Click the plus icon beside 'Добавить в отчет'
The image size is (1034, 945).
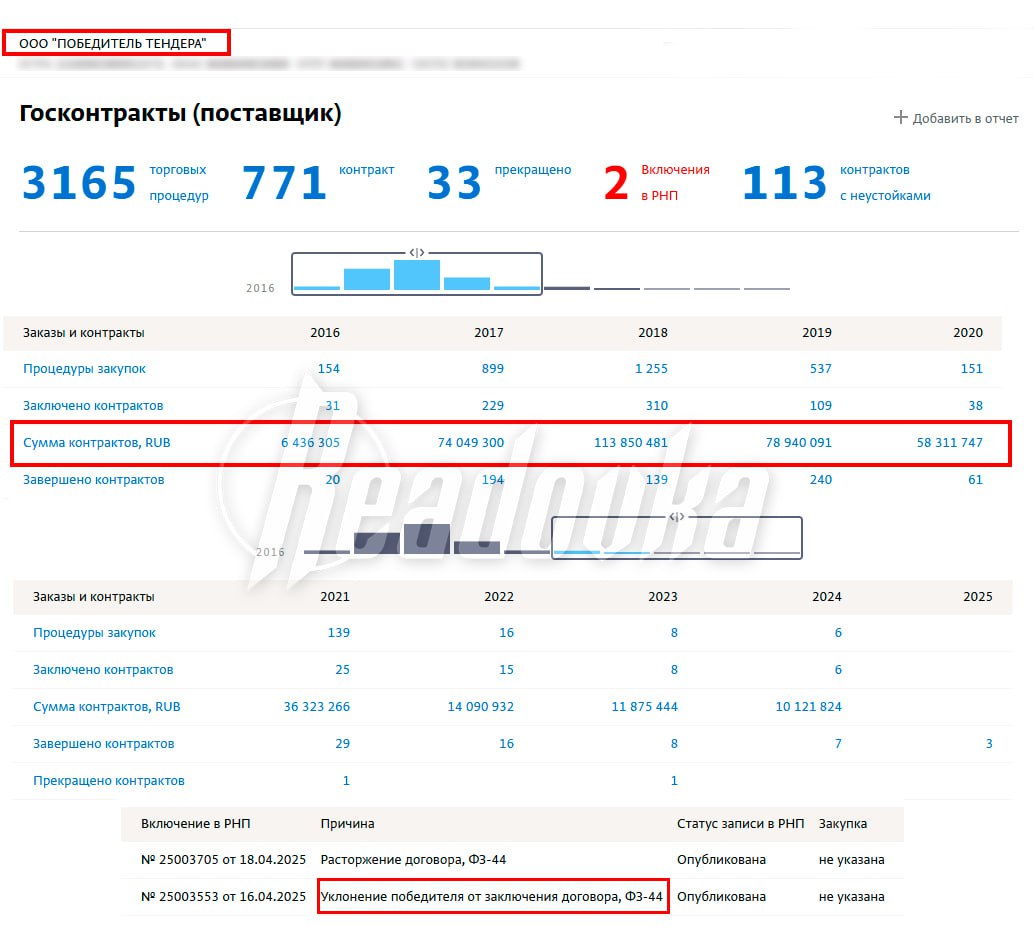pyautogui.click(x=900, y=118)
